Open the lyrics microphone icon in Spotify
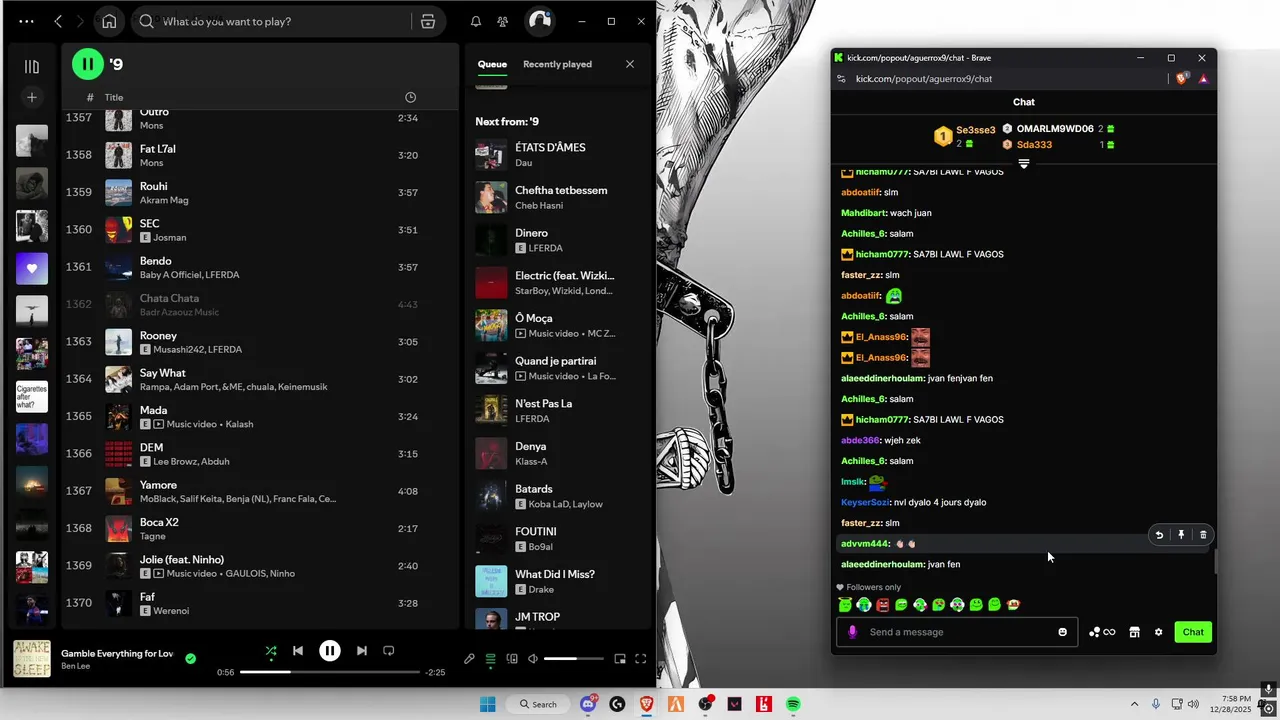 point(469,659)
